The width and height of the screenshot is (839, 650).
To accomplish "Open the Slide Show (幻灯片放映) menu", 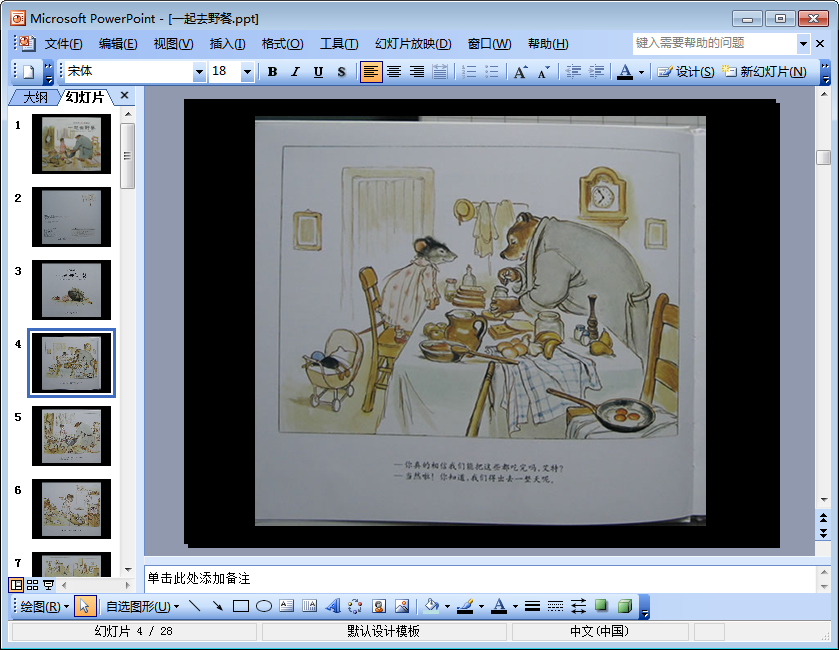I will click(x=413, y=44).
